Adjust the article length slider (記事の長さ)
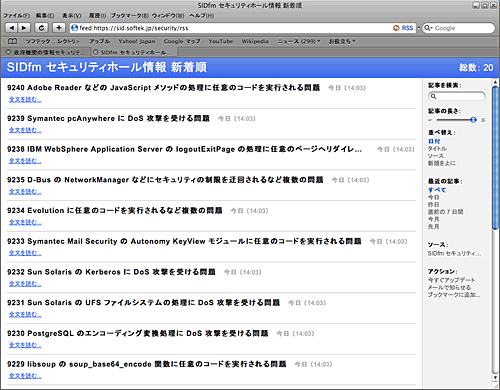 [x=473, y=120]
